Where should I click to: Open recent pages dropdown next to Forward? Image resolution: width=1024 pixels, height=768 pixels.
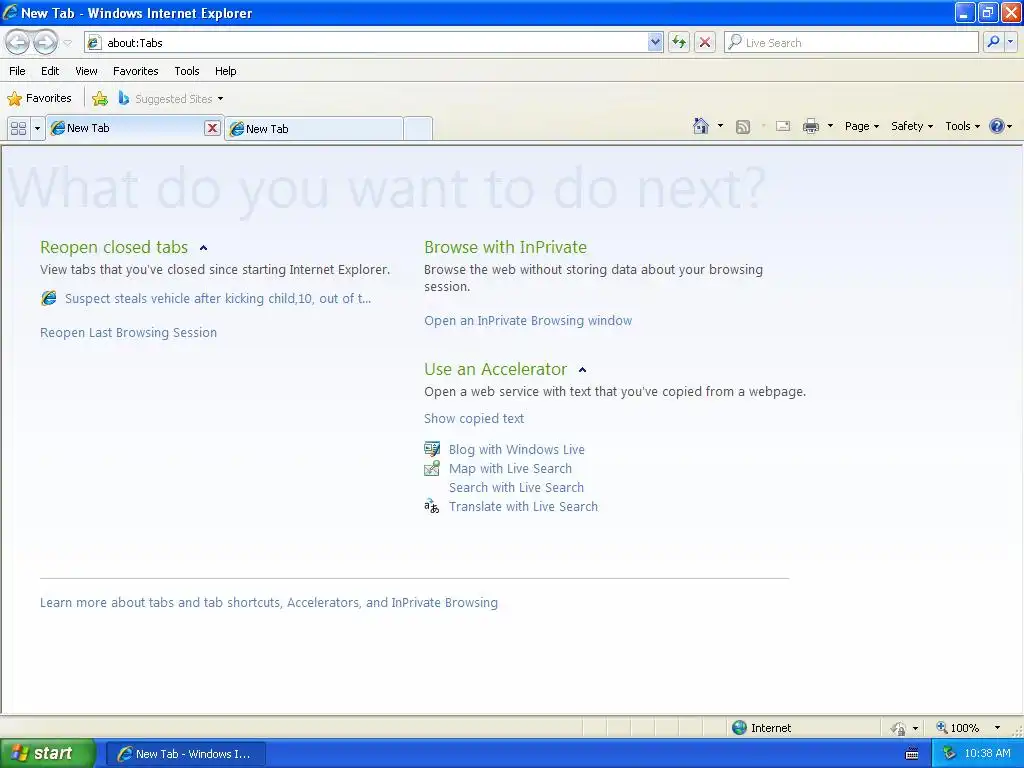pyautogui.click(x=68, y=43)
